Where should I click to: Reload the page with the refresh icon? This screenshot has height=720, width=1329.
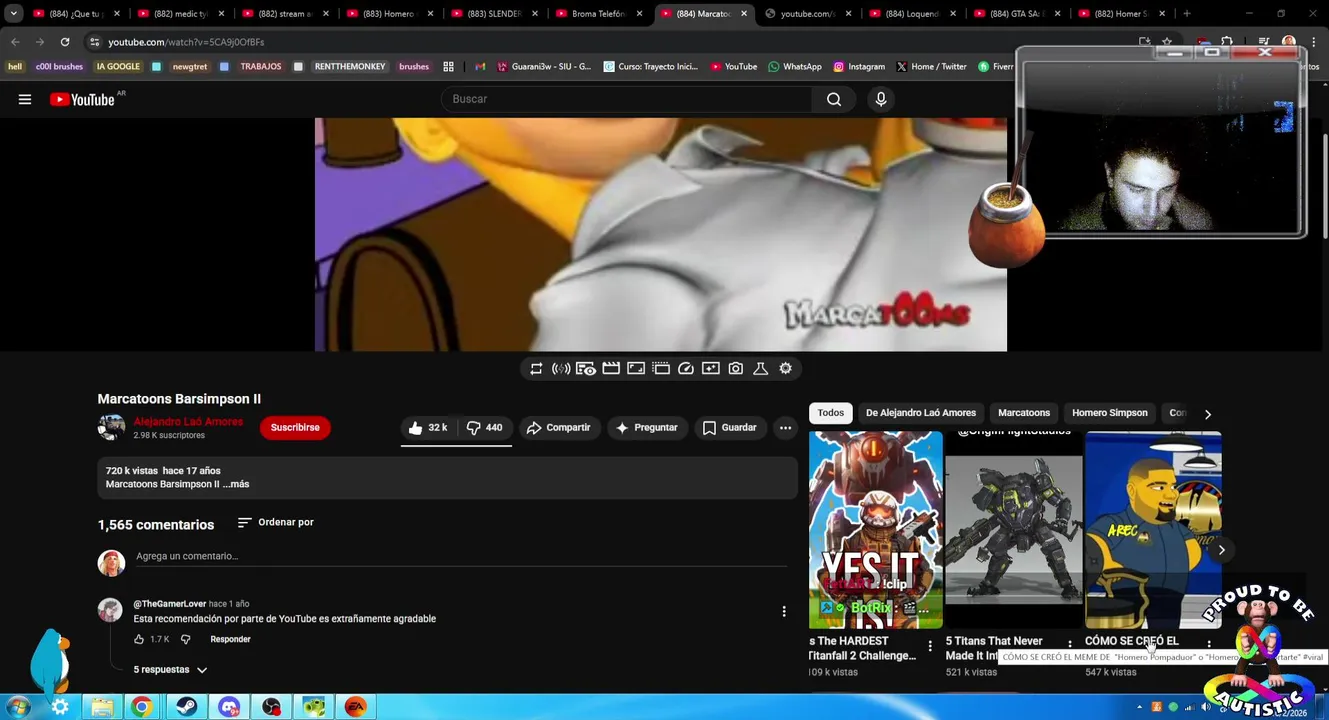[65, 42]
